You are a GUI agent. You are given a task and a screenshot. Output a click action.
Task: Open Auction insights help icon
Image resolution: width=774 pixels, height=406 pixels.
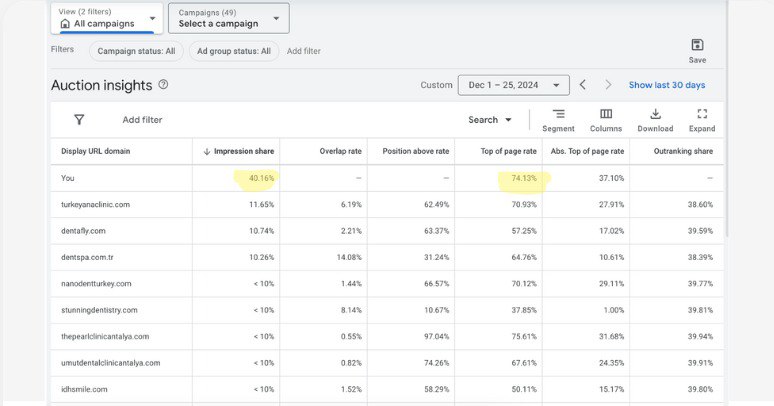pyautogui.click(x=163, y=84)
